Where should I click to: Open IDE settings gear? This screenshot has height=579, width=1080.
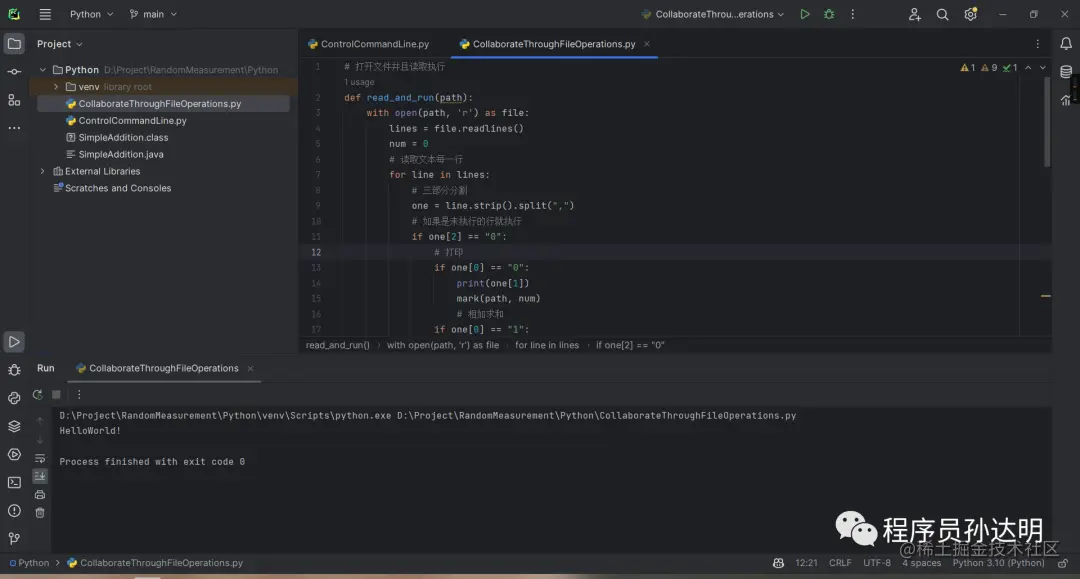click(970, 14)
